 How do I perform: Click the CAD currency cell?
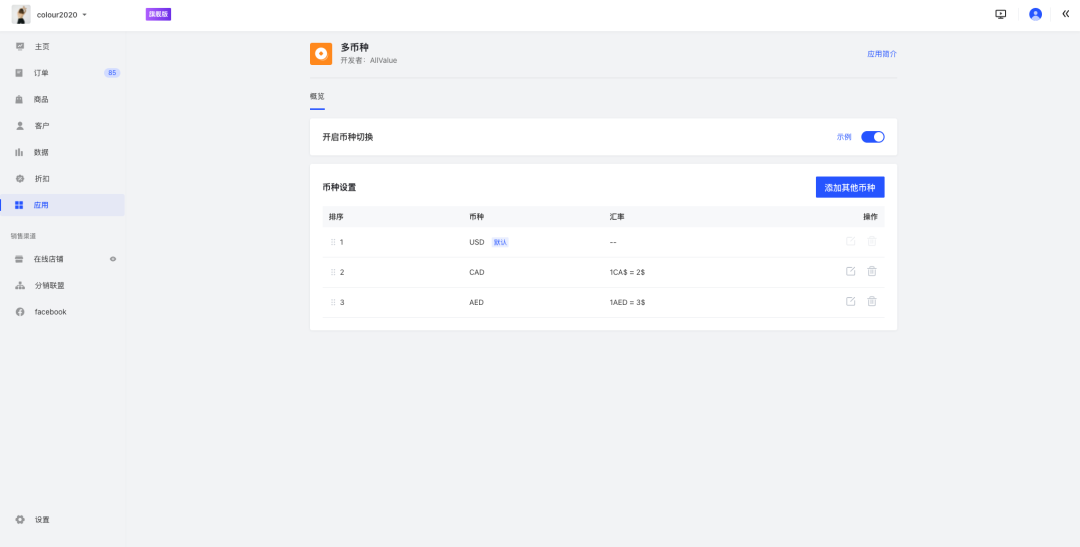(x=477, y=272)
